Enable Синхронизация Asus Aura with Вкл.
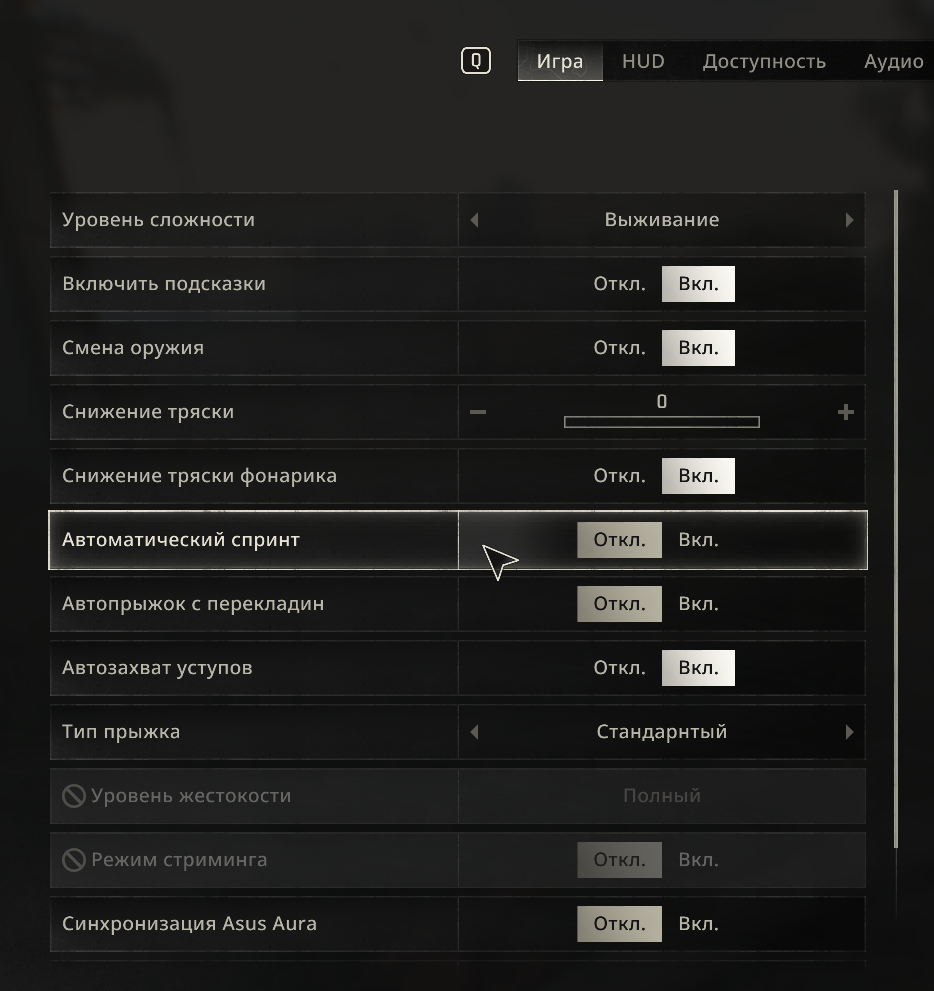Viewport: 934px width, 991px height. point(698,924)
